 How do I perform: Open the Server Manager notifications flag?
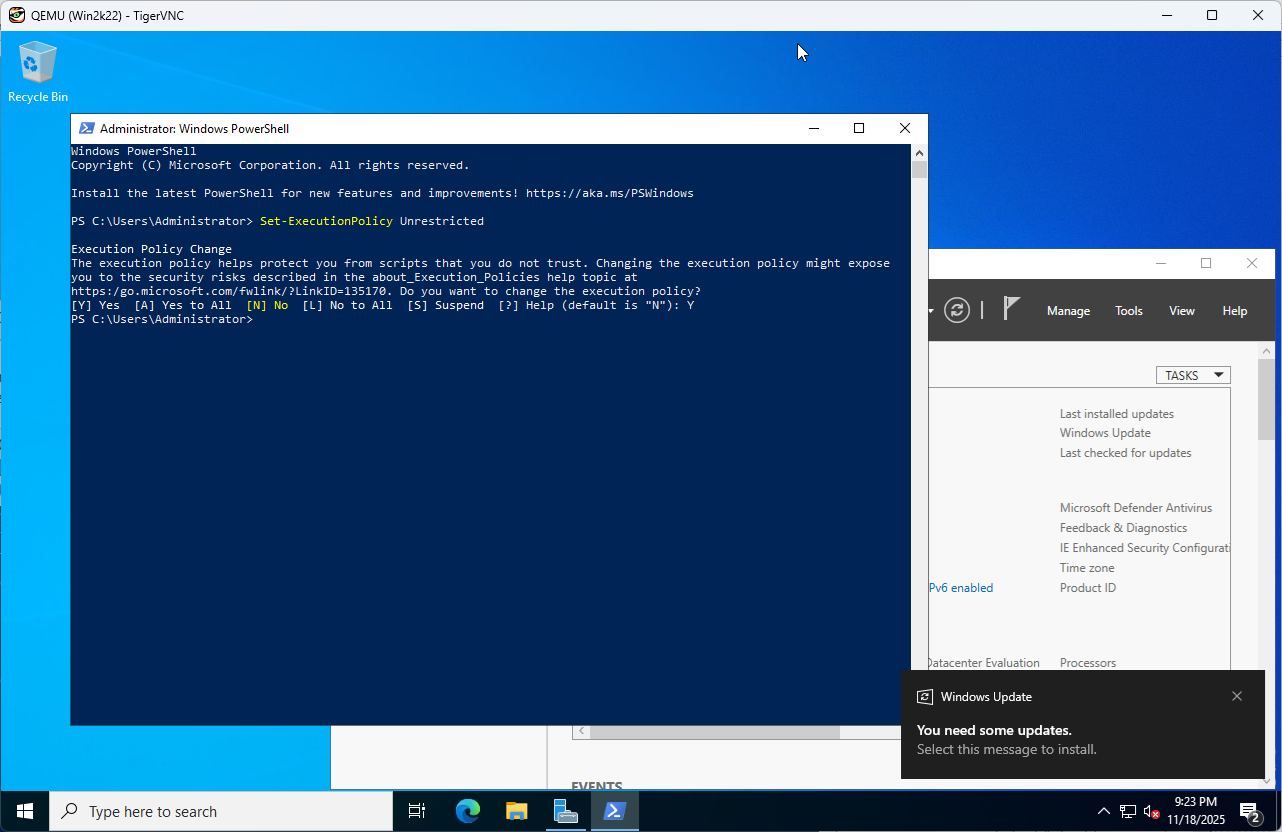(x=1011, y=309)
